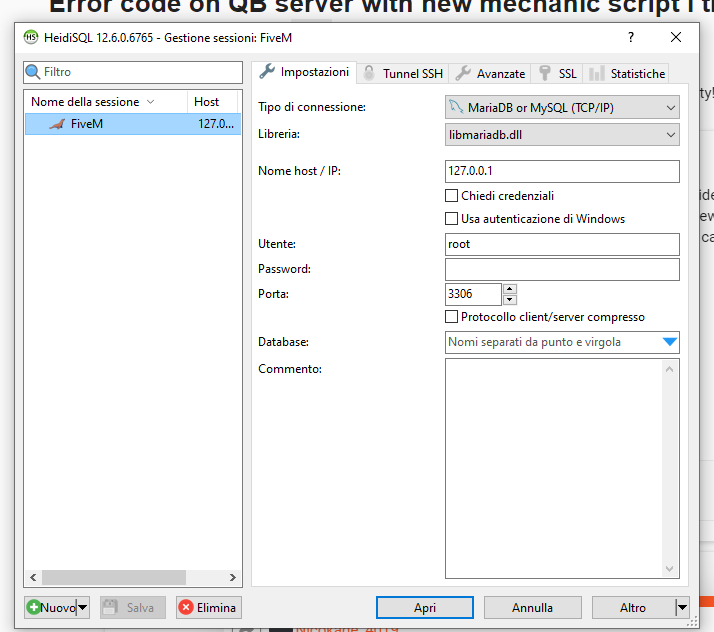Image resolution: width=714 pixels, height=632 pixels.
Task: Click the Altro button
Action: click(x=633, y=607)
